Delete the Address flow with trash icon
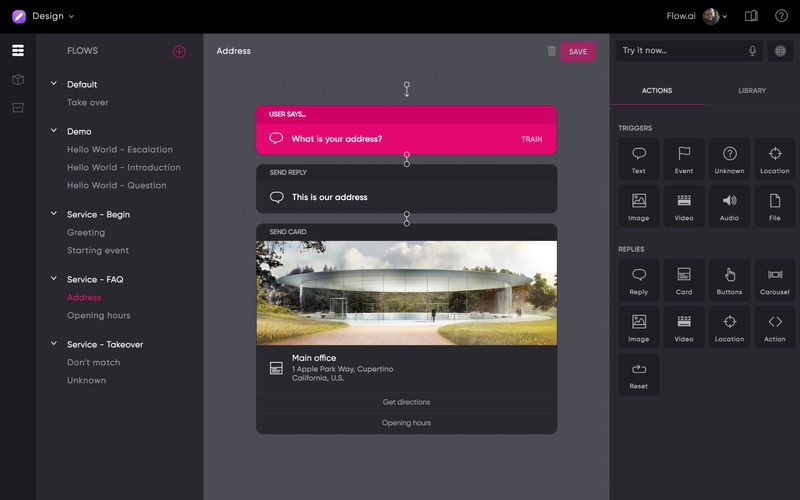The image size is (800, 500). point(552,51)
